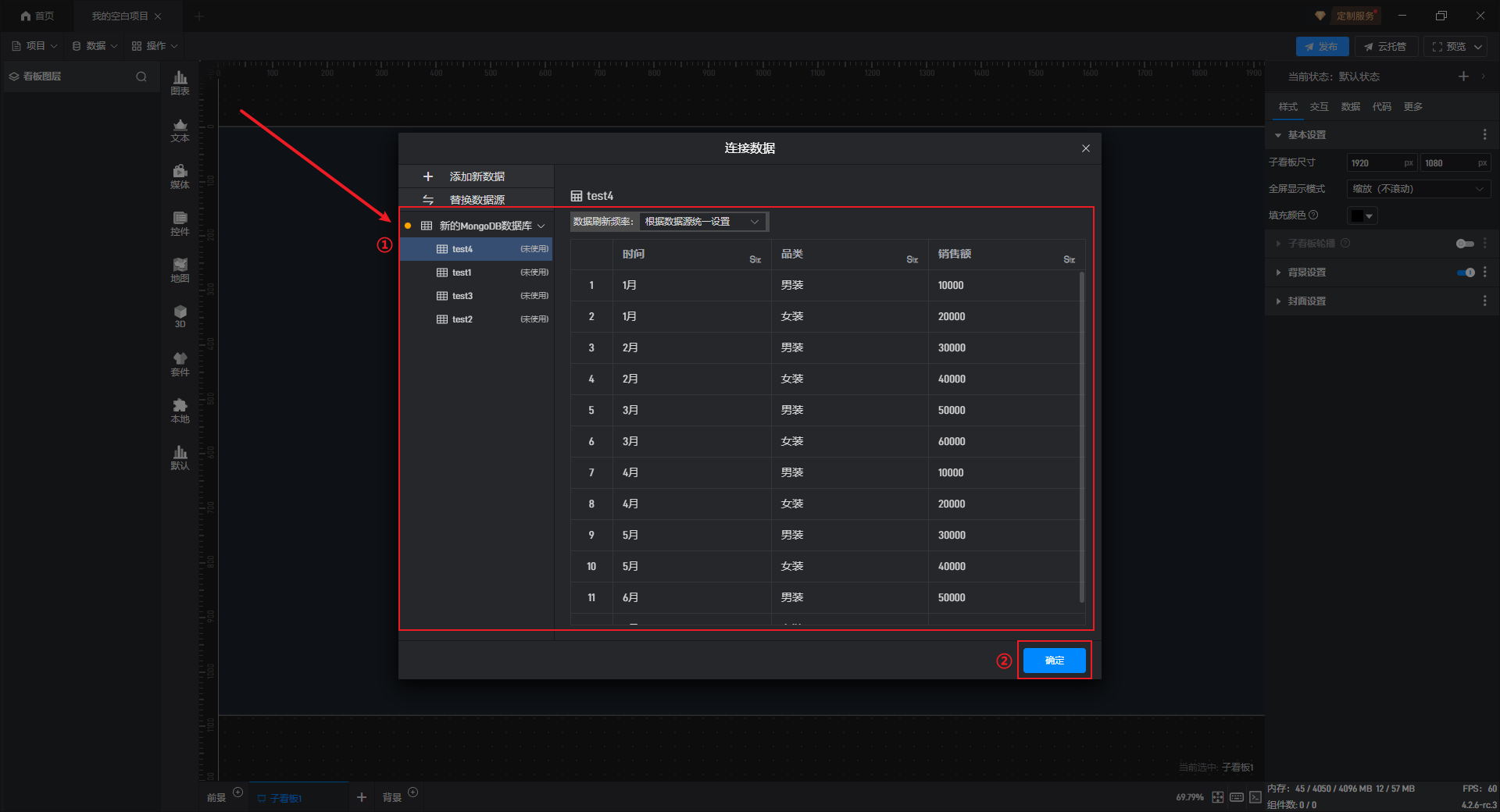Click the 确定 confirm button
The width and height of the screenshot is (1500, 812).
pyautogui.click(x=1054, y=661)
